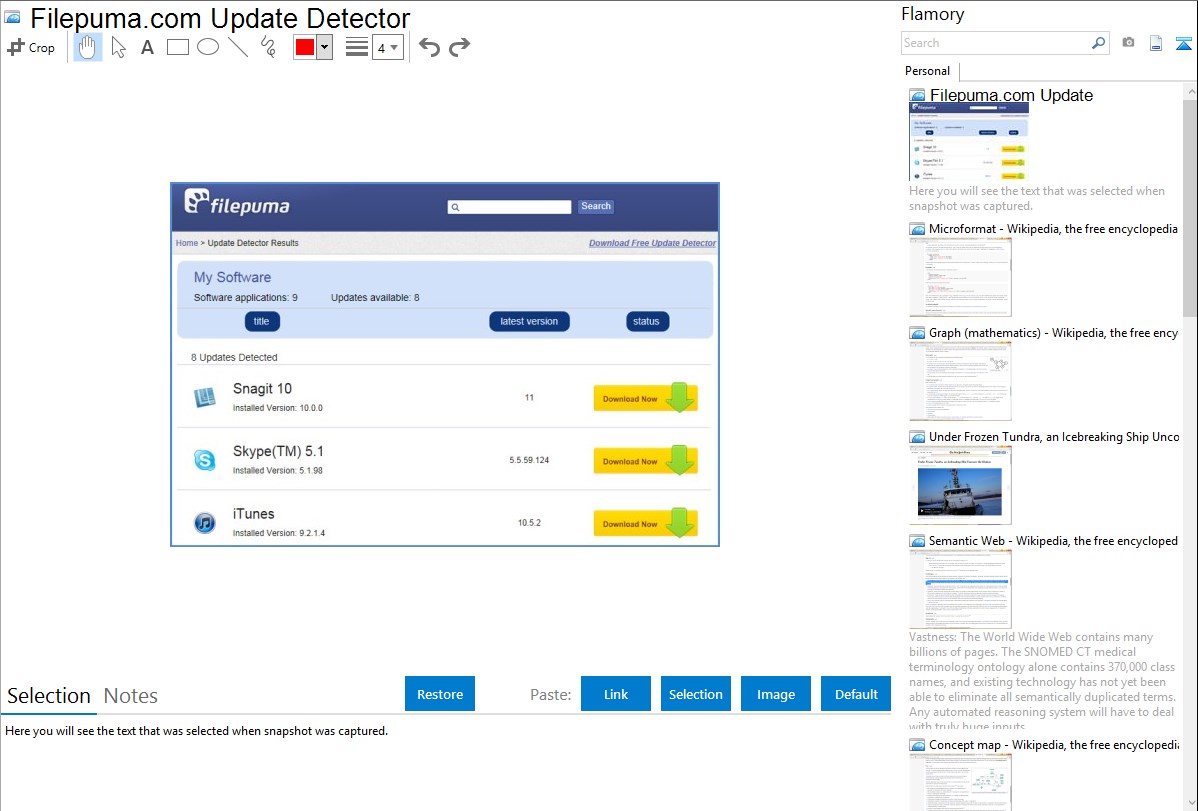The image size is (1198, 811).
Task: Click the latest version column button
Action: [x=529, y=322]
